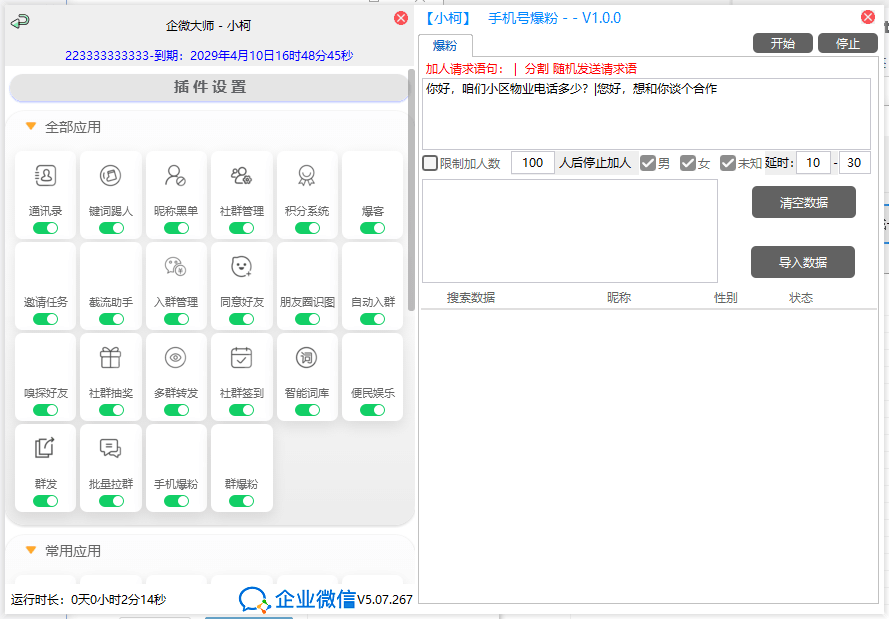Open the 入群管理 join management icon

[x=176, y=266]
